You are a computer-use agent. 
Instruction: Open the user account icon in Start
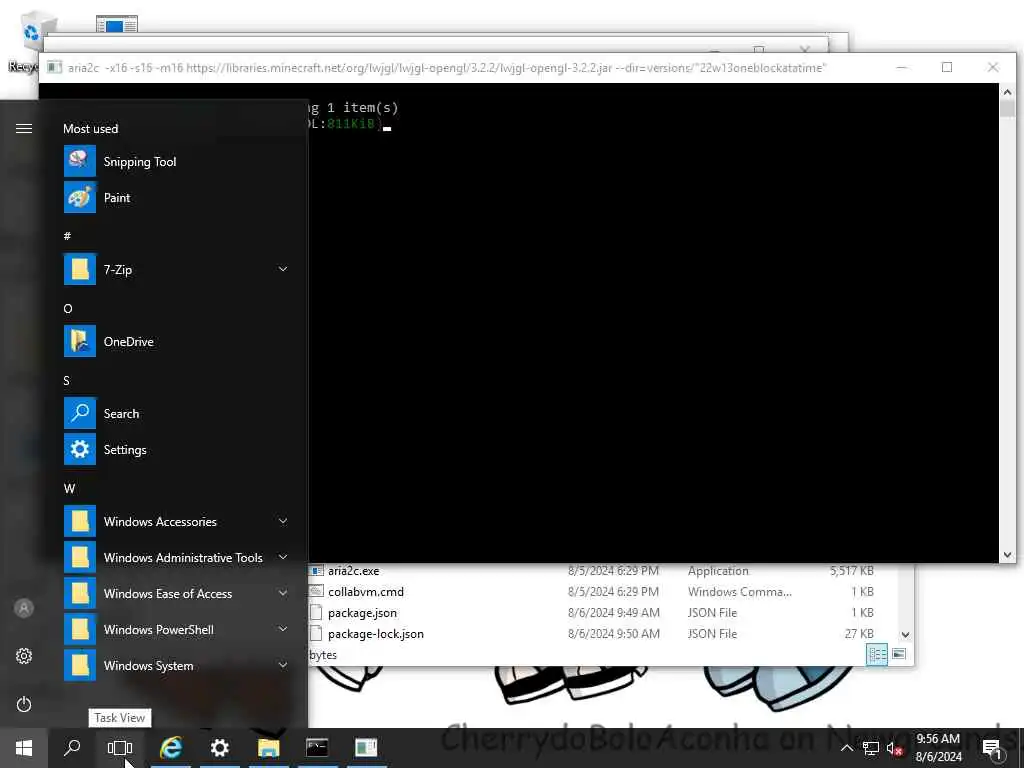coord(24,608)
